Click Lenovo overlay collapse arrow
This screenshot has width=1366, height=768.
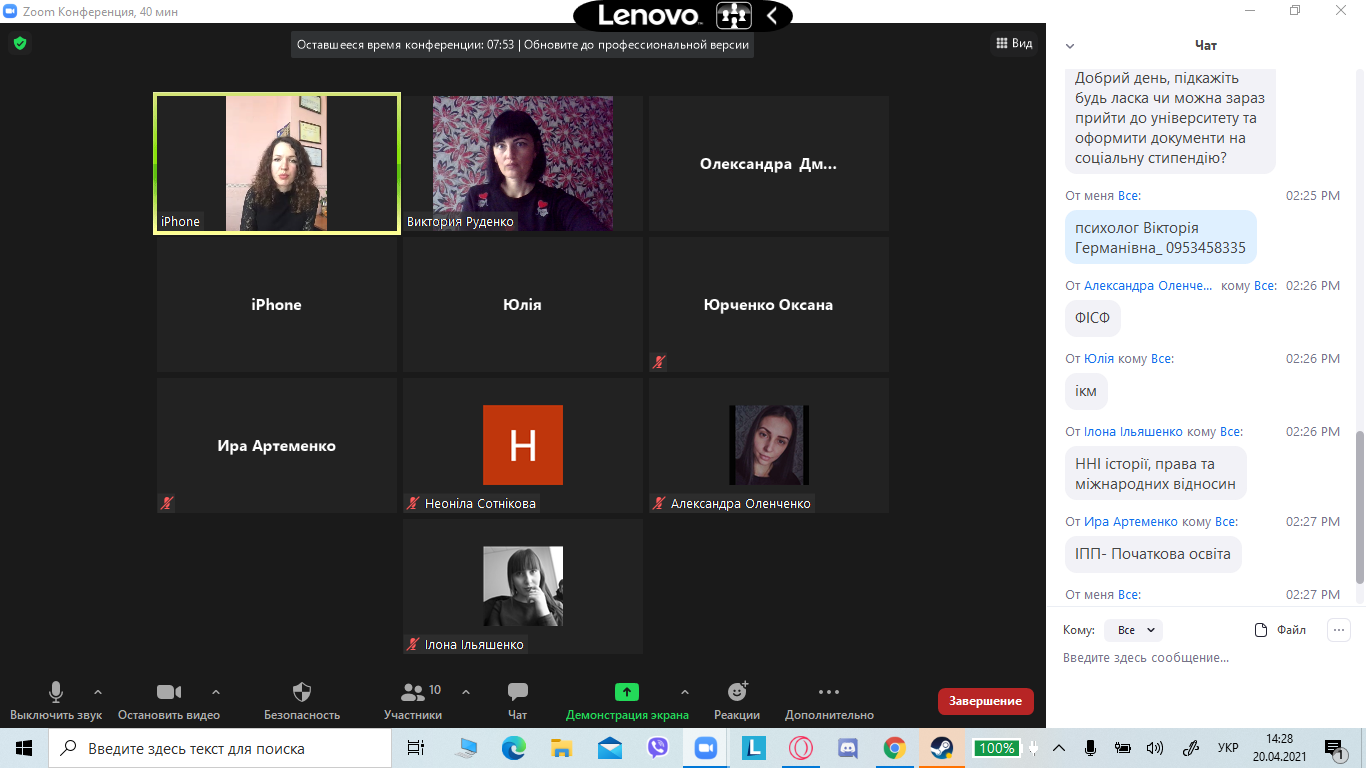pos(772,16)
